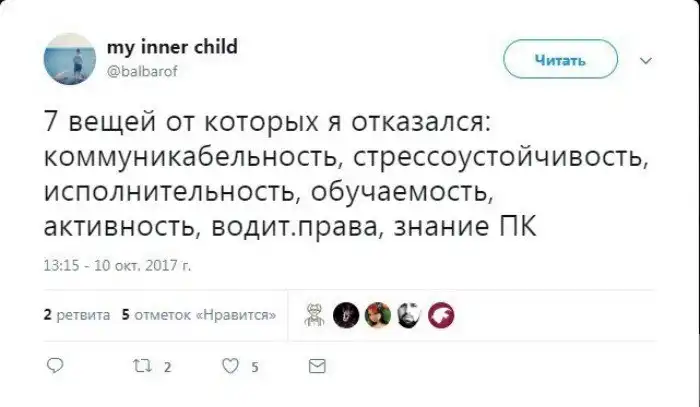The image size is (700, 407).
Task: Open the red-haired woman liker avatar
Action: pyautogui.click(x=375, y=314)
